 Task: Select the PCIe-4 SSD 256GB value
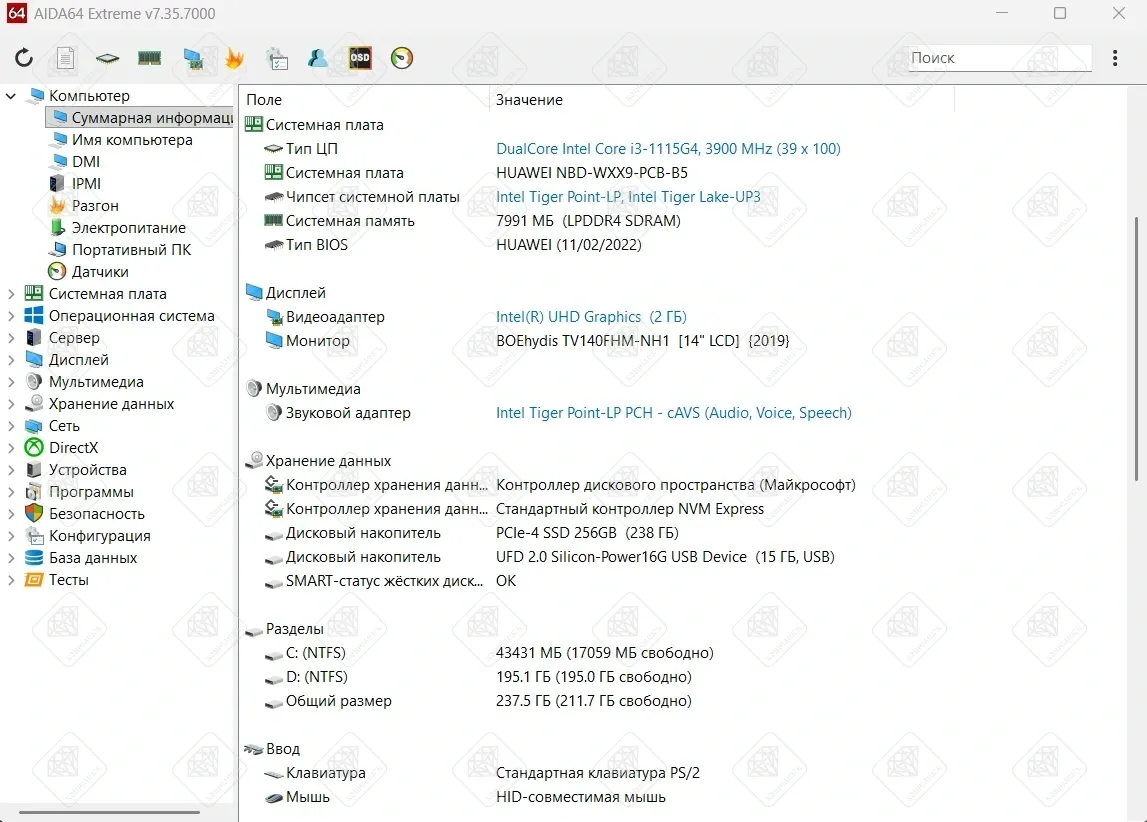(587, 533)
